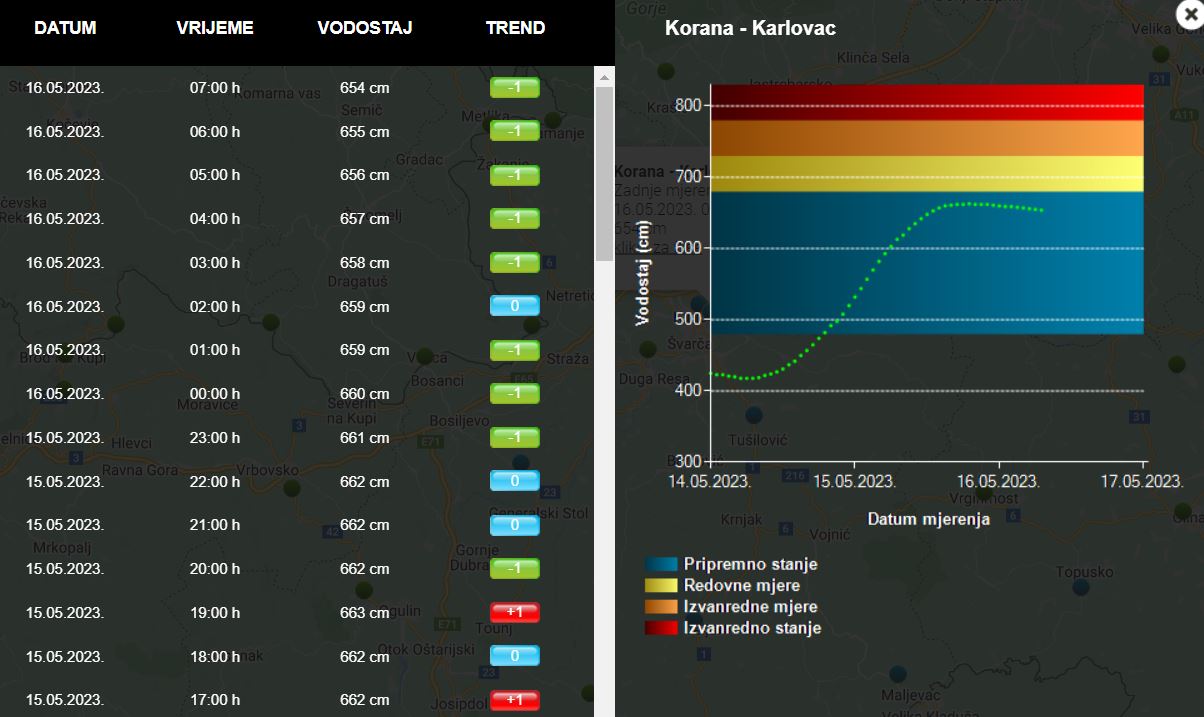Click the TREND column header
This screenshot has height=717, width=1204.
(515, 28)
